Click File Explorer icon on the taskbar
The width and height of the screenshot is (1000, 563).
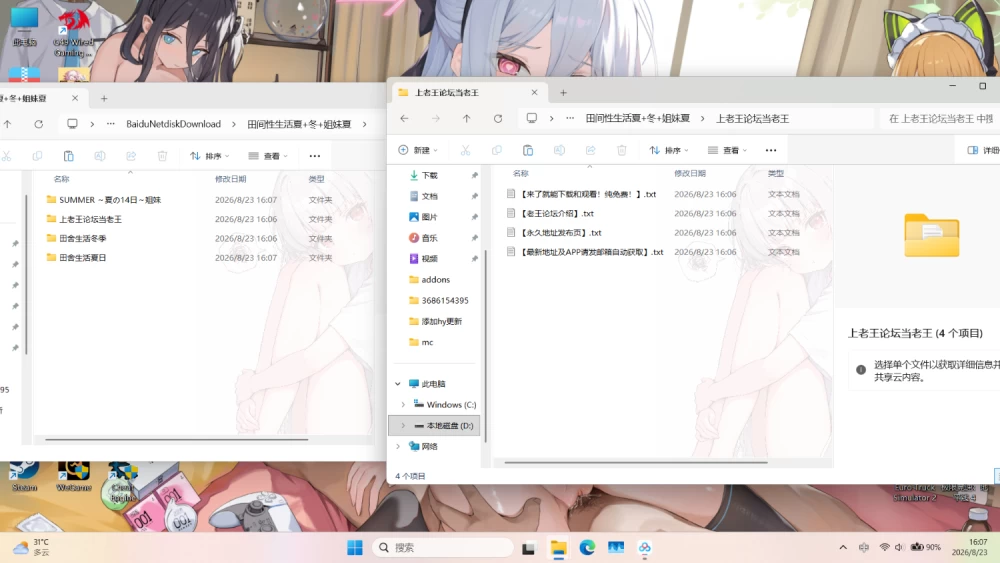(x=559, y=547)
